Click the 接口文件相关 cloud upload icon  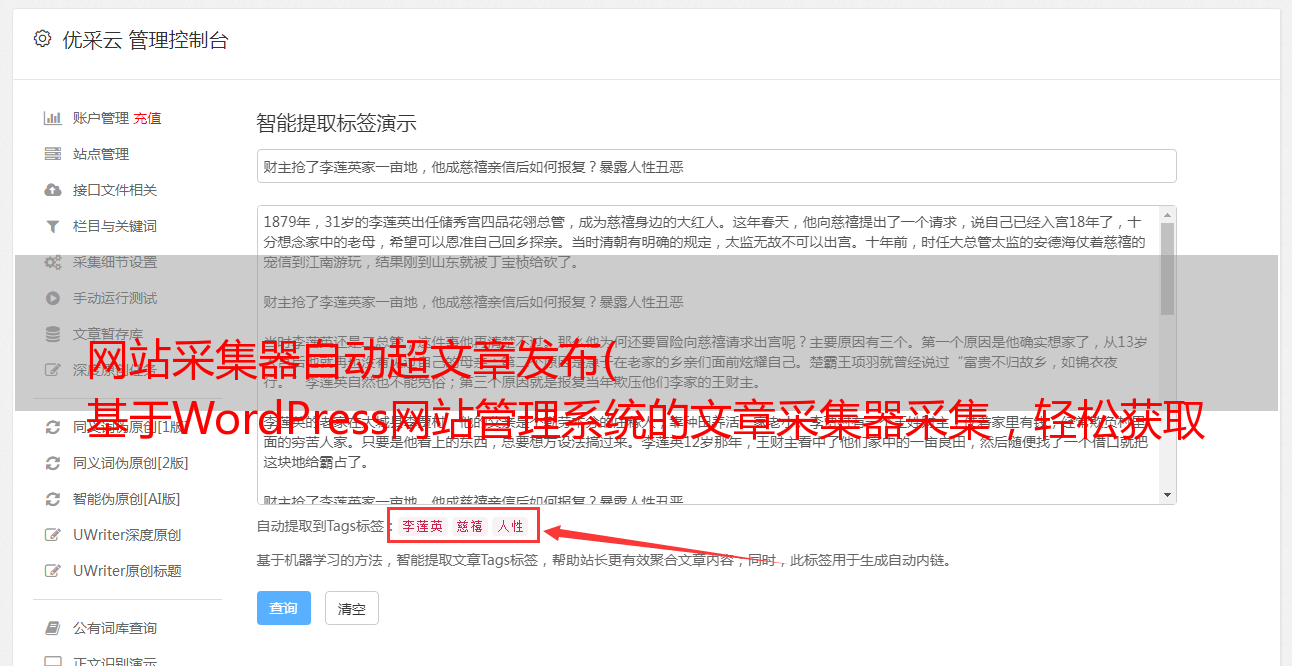pos(53,190)
